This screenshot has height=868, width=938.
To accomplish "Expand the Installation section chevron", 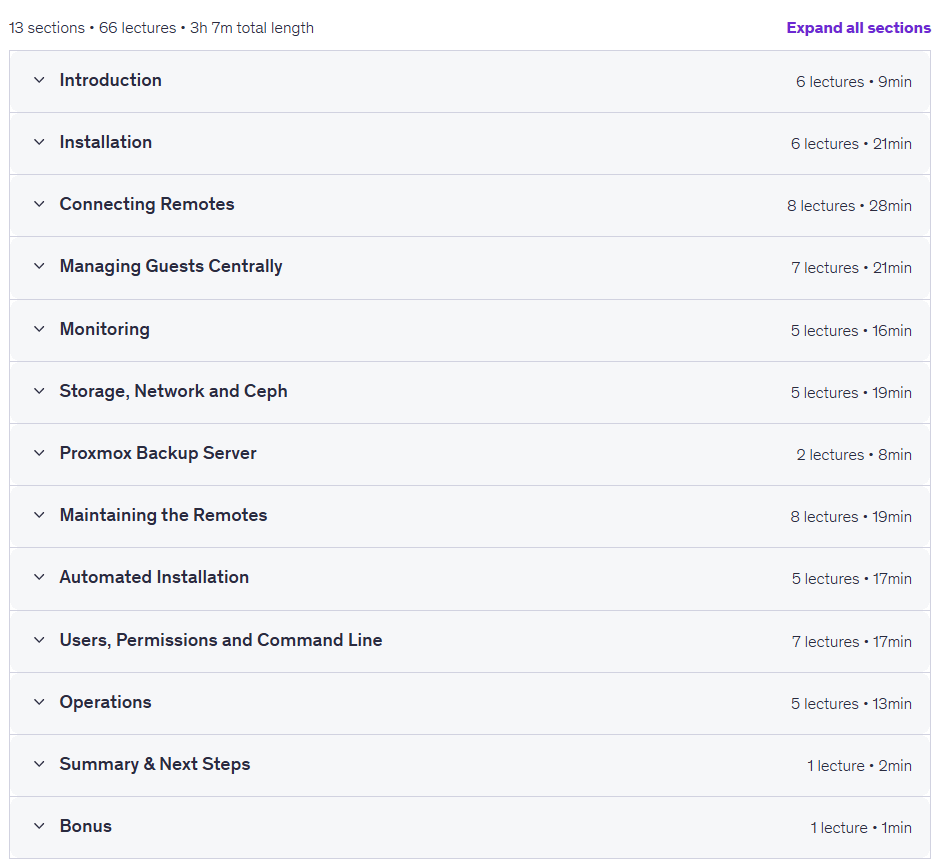I will (x=39, y=142).
